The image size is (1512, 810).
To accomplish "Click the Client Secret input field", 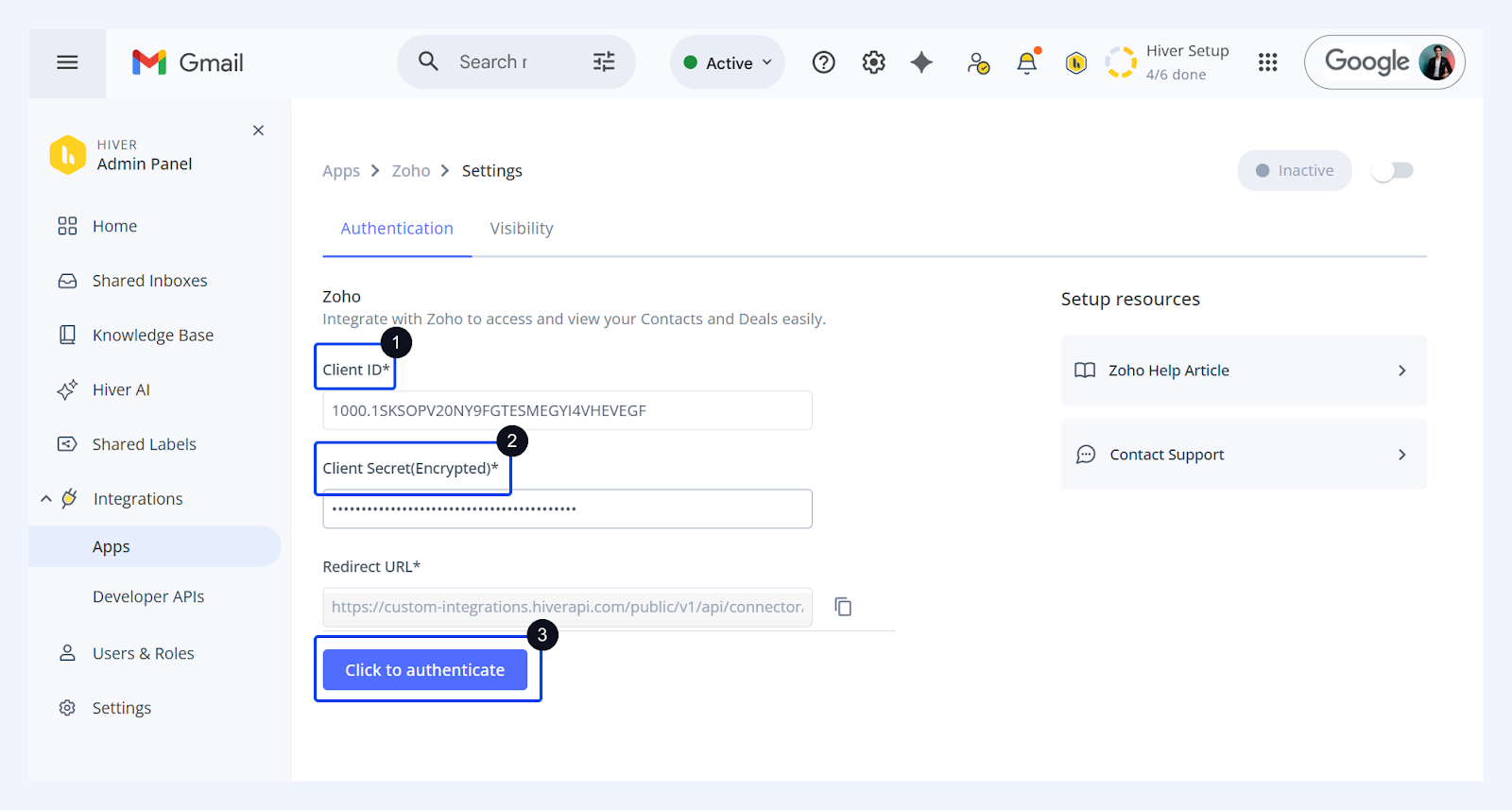I will 567,508.
